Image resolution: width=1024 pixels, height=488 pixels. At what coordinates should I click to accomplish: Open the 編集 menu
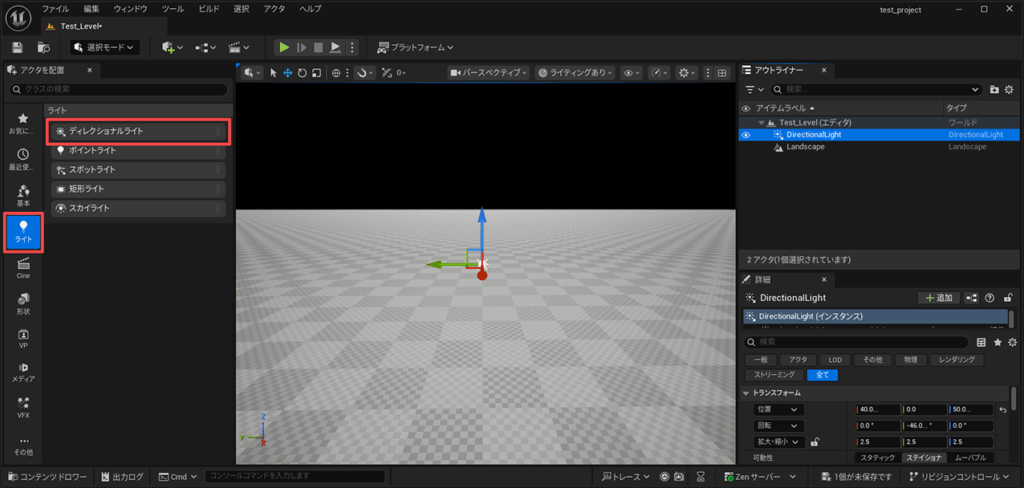point(91,9)
